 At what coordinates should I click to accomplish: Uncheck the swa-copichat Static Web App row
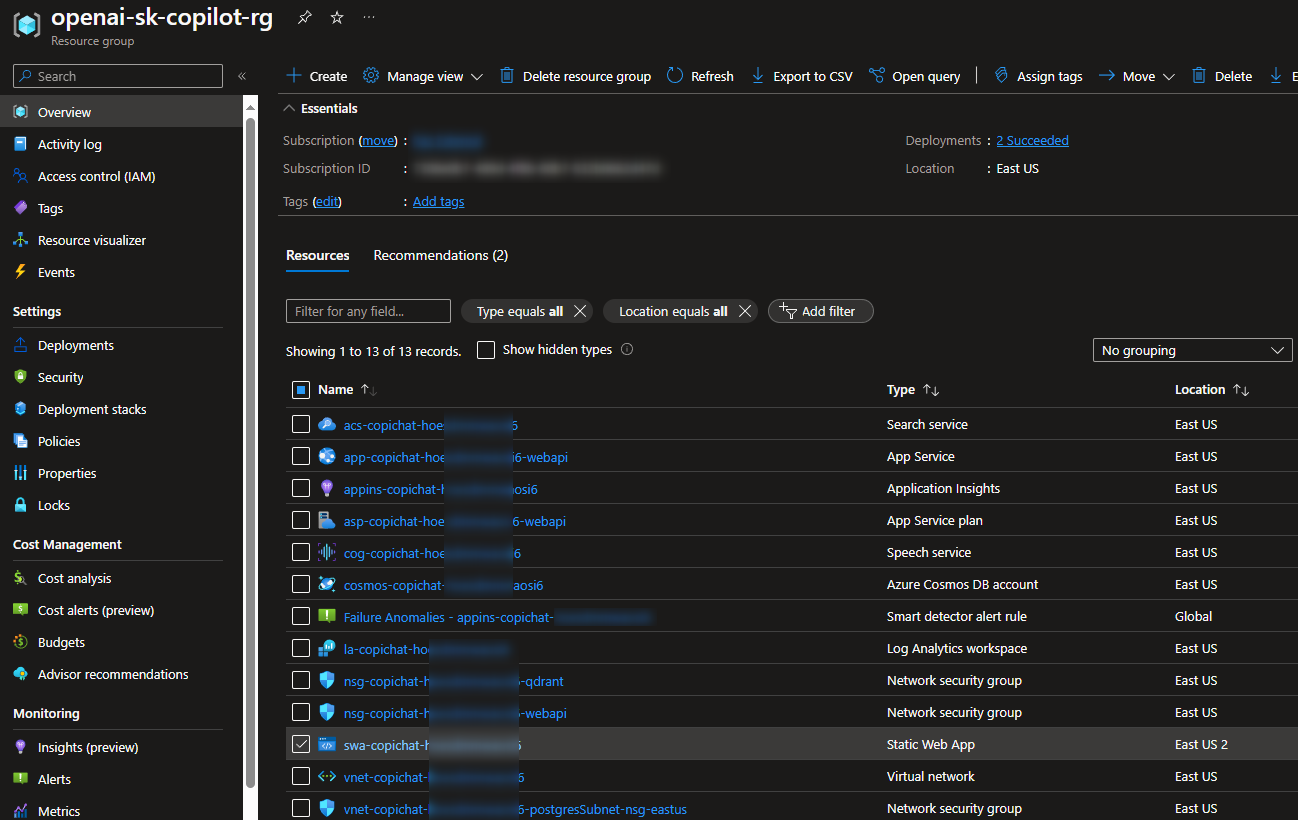click(x=301, y=744)
